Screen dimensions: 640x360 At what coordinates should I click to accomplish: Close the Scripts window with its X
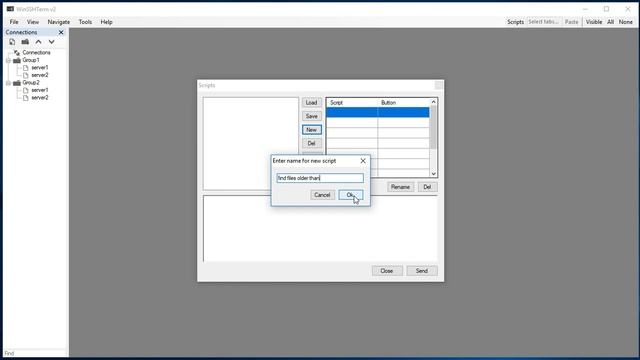439,85
